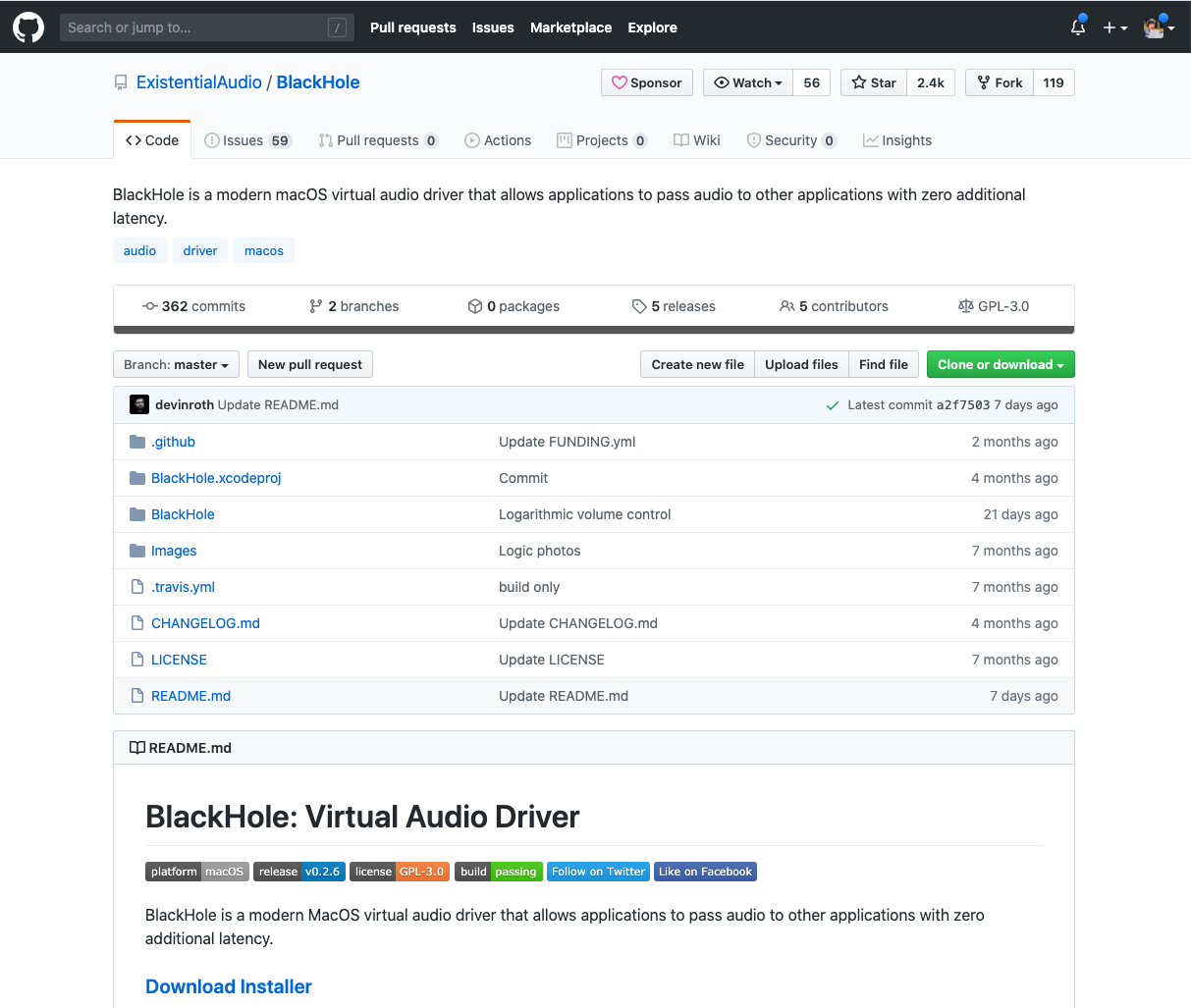The width and height of the screenshot is (1191, 1008).
Task: Click the audio topic tag
Action: point(139,250)
